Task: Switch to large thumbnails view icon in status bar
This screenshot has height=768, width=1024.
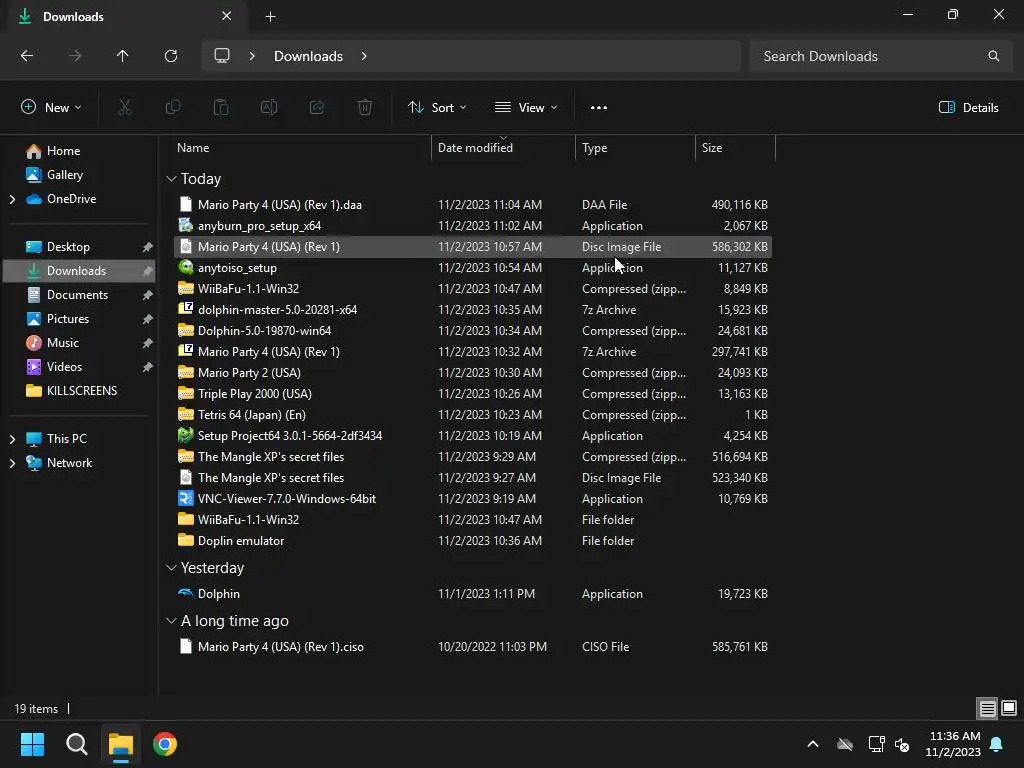Action: point(1009,709)
